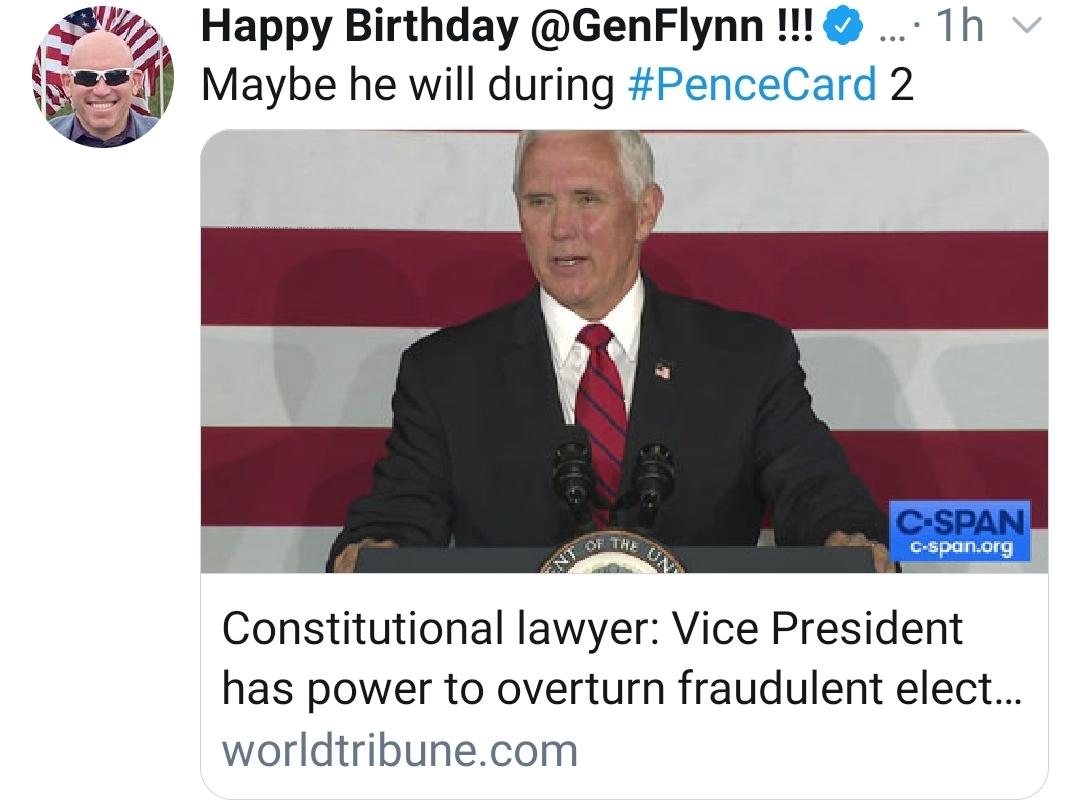
Task: Click the number 2 after the hashtag
Action: tap(901, 86)
